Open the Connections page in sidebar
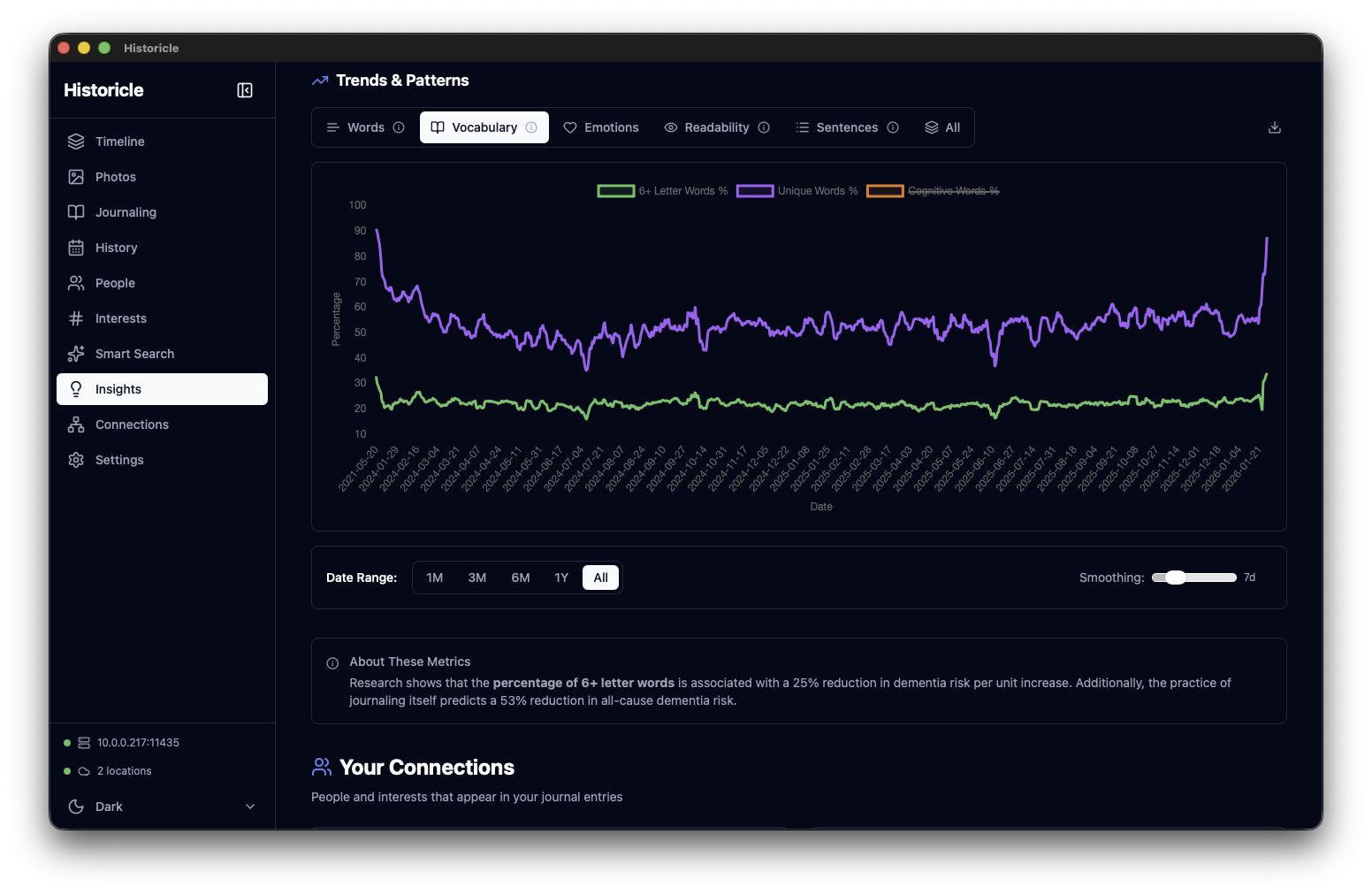The image size is (1372, 895). (132, 425)
